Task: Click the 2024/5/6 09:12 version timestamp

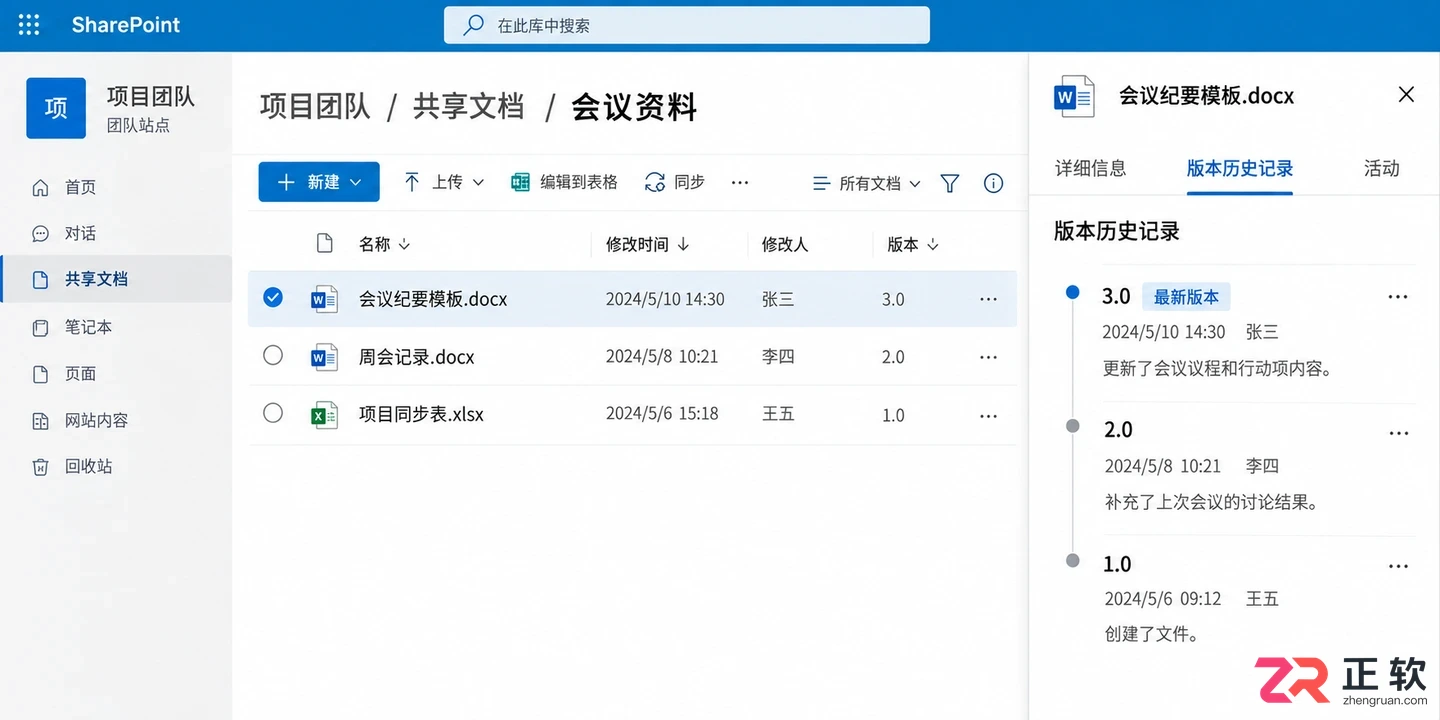Action: click(1163, 599)
